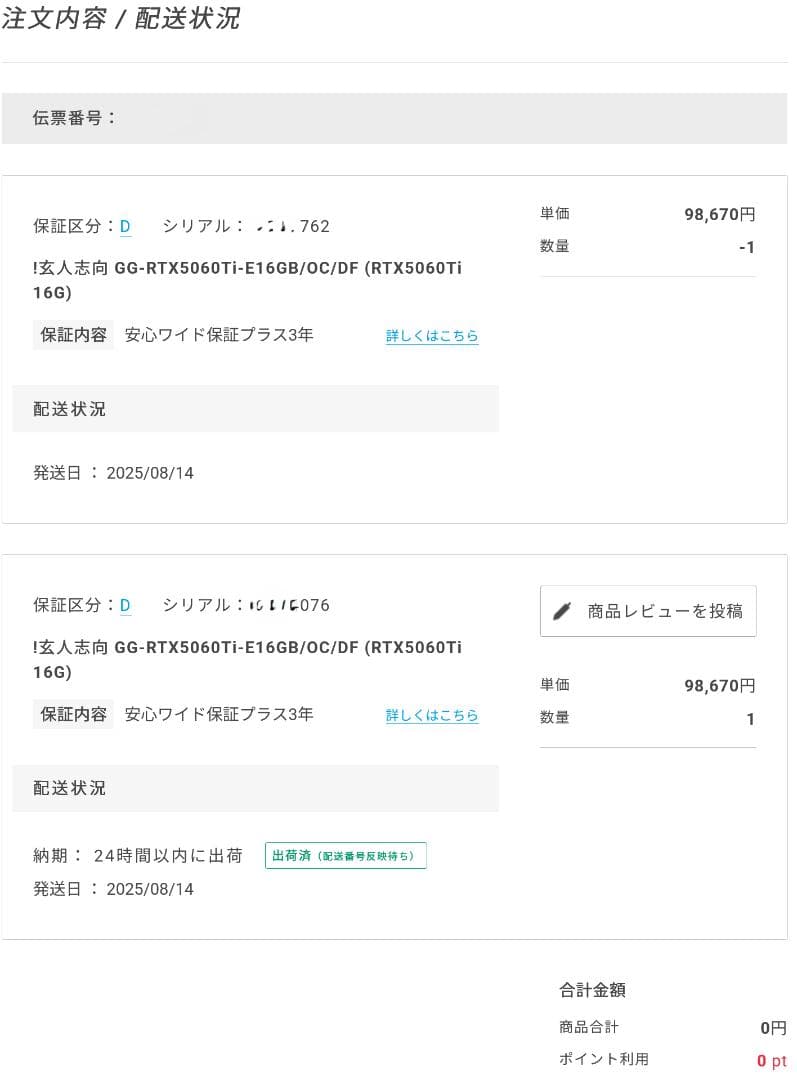Click the 保証内容 label badge on second item
Viewport: 797px width, 1080px height.
pos(73,714)
